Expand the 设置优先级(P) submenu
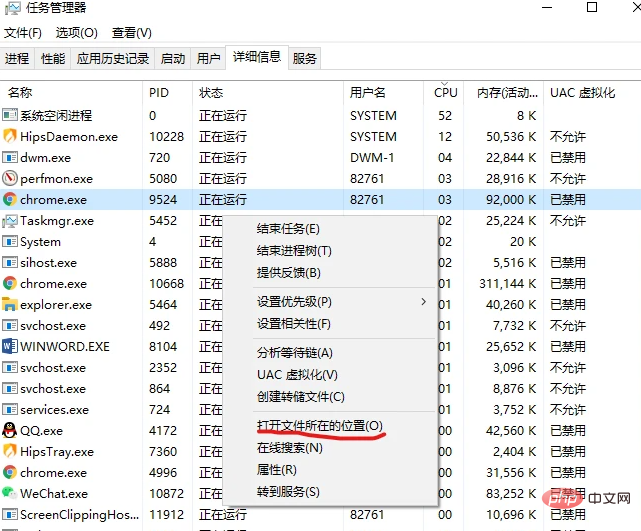The width and height of the screenshot is (641, 531). pos(330,302)
